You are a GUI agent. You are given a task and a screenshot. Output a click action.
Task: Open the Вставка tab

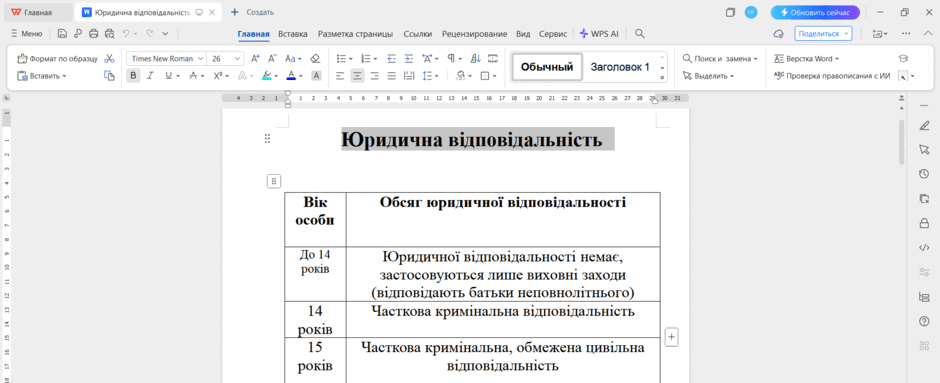293,34
